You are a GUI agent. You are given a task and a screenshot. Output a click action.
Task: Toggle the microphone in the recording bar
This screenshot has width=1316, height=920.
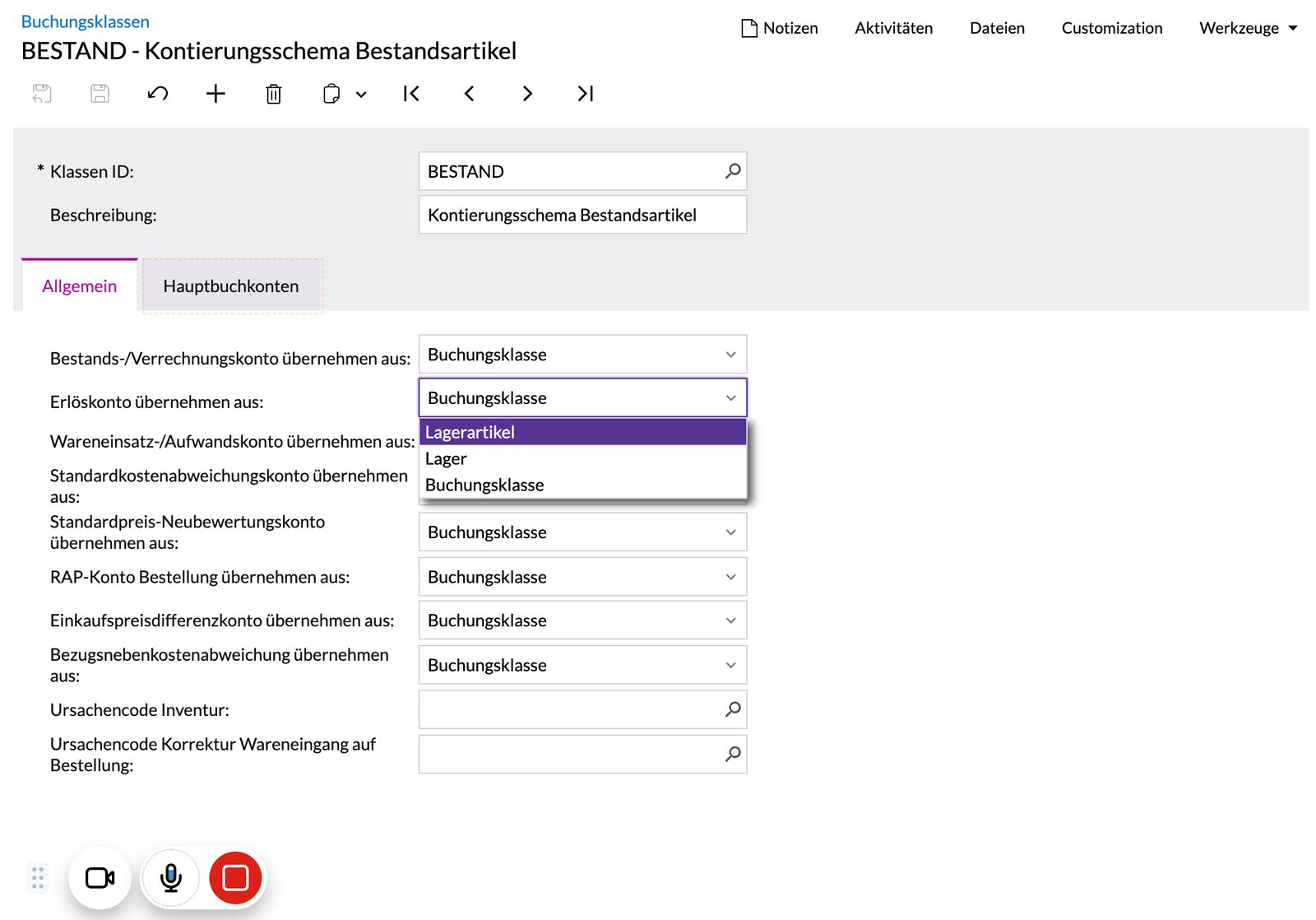click(x=171, y=878)
